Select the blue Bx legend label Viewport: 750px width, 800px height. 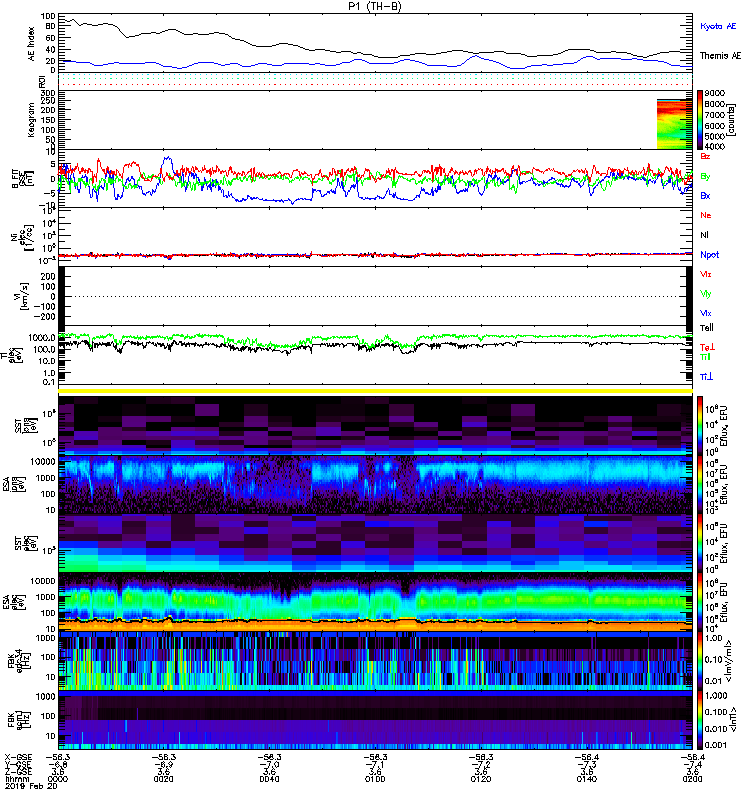click(x=705, y=196)
